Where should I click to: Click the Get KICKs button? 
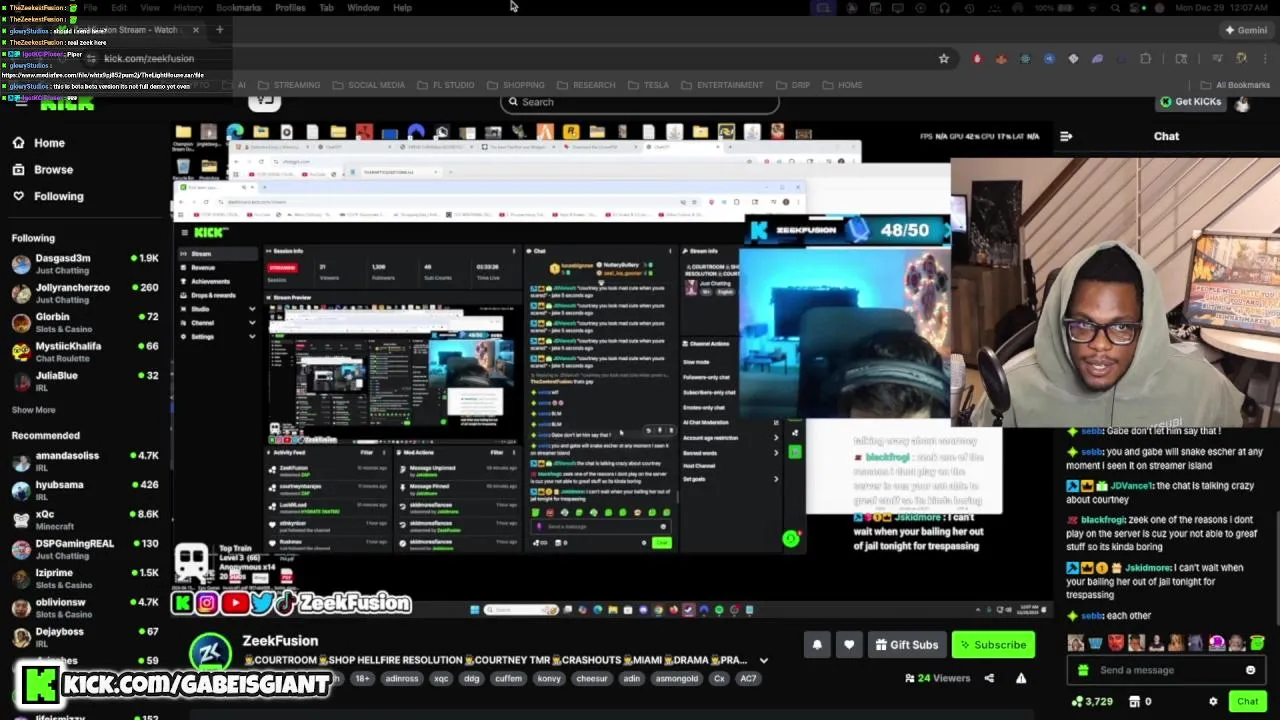[1191, 102]
